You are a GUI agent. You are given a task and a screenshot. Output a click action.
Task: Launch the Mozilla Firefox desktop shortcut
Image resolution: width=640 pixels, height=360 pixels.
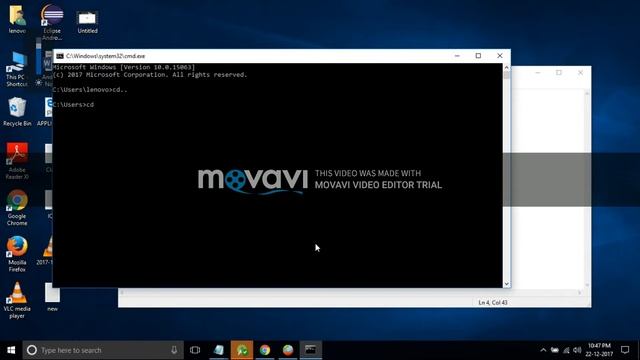(17, 253)
